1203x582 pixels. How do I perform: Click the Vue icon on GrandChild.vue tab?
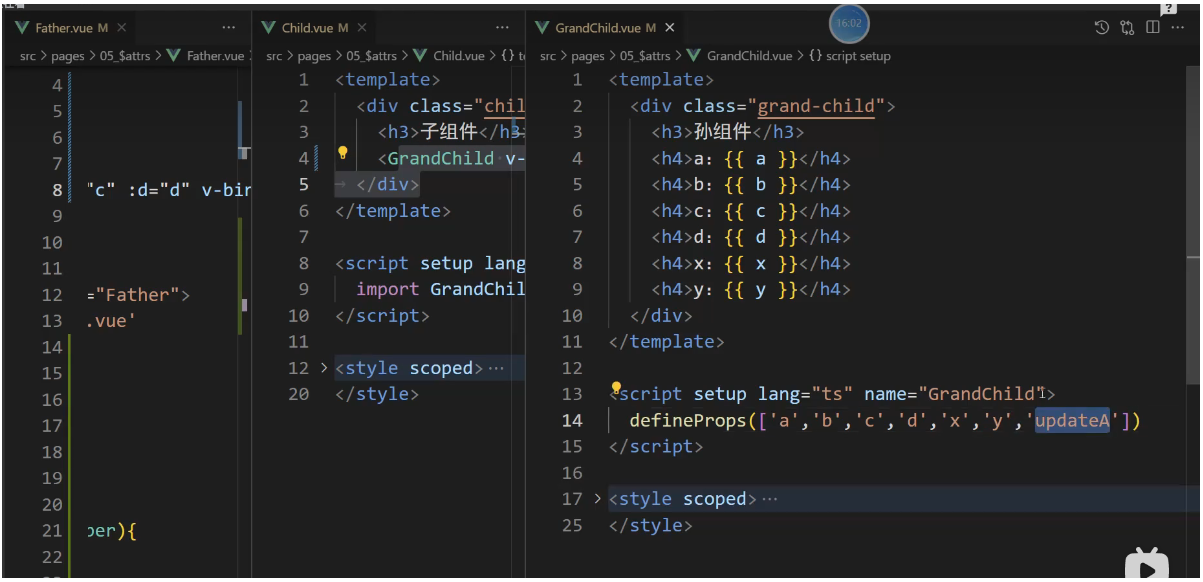[x=542, y=28]
